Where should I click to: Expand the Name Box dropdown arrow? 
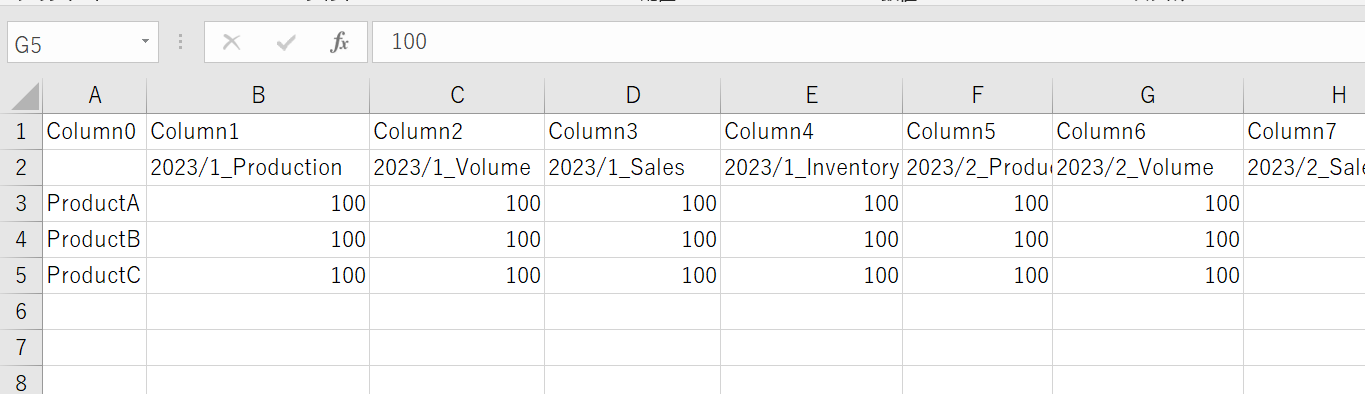pyautogui.click(x=145, y=42)
